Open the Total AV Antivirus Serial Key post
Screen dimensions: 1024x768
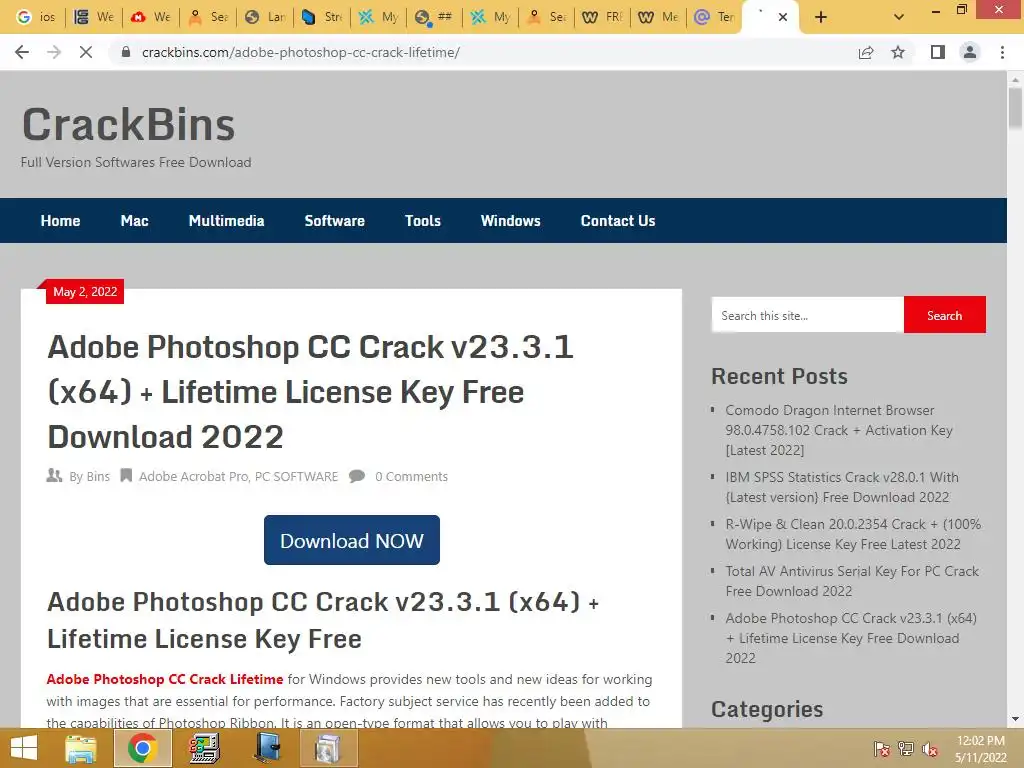852,581
